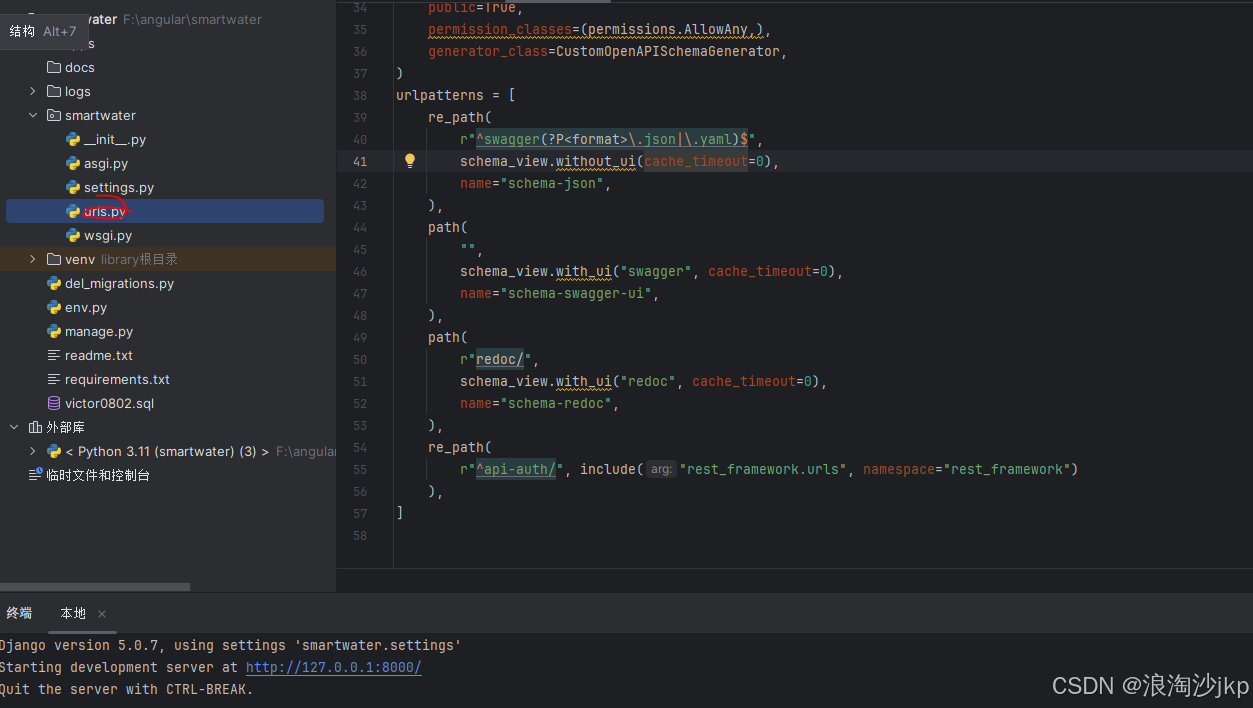Close the 本地 terminal tab
This screenshot has width=1253, height=708.
(x=102, y=614)
